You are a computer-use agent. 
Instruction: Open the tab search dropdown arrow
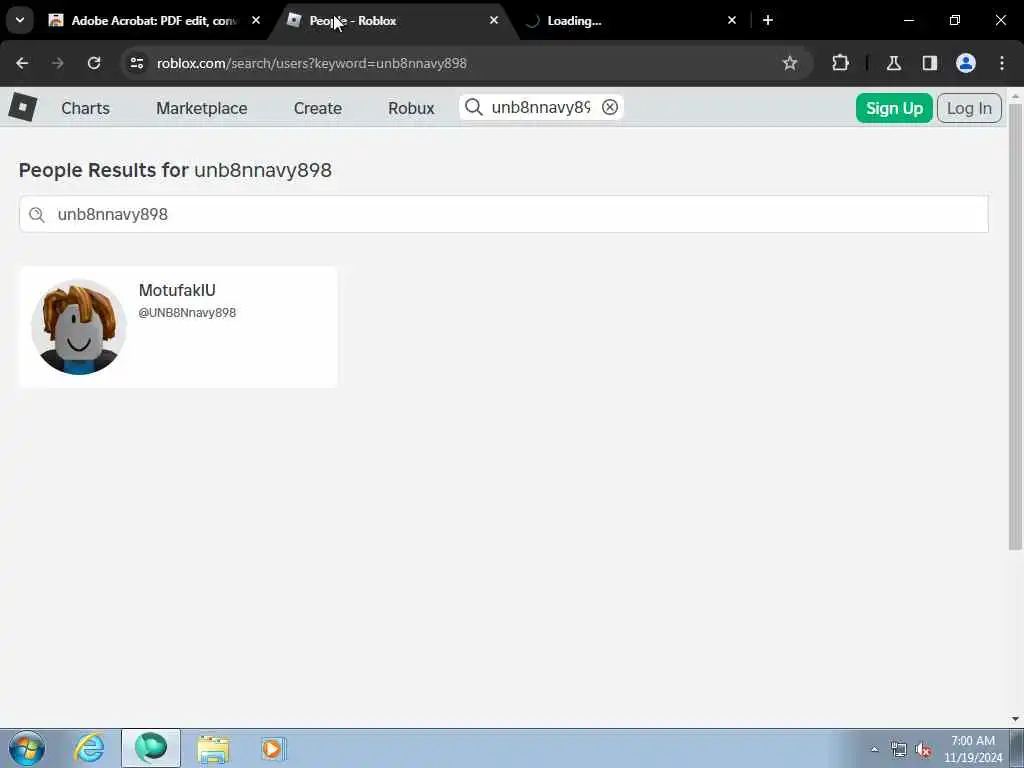pos(20,20)
